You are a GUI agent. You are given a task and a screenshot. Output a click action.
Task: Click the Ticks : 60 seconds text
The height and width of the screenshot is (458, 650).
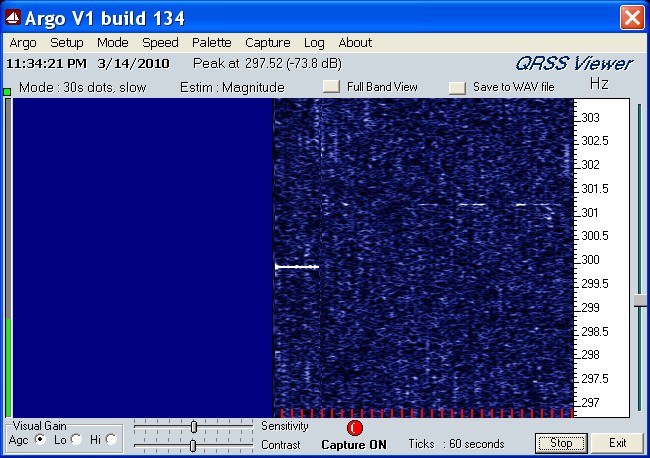click(456, 444)
